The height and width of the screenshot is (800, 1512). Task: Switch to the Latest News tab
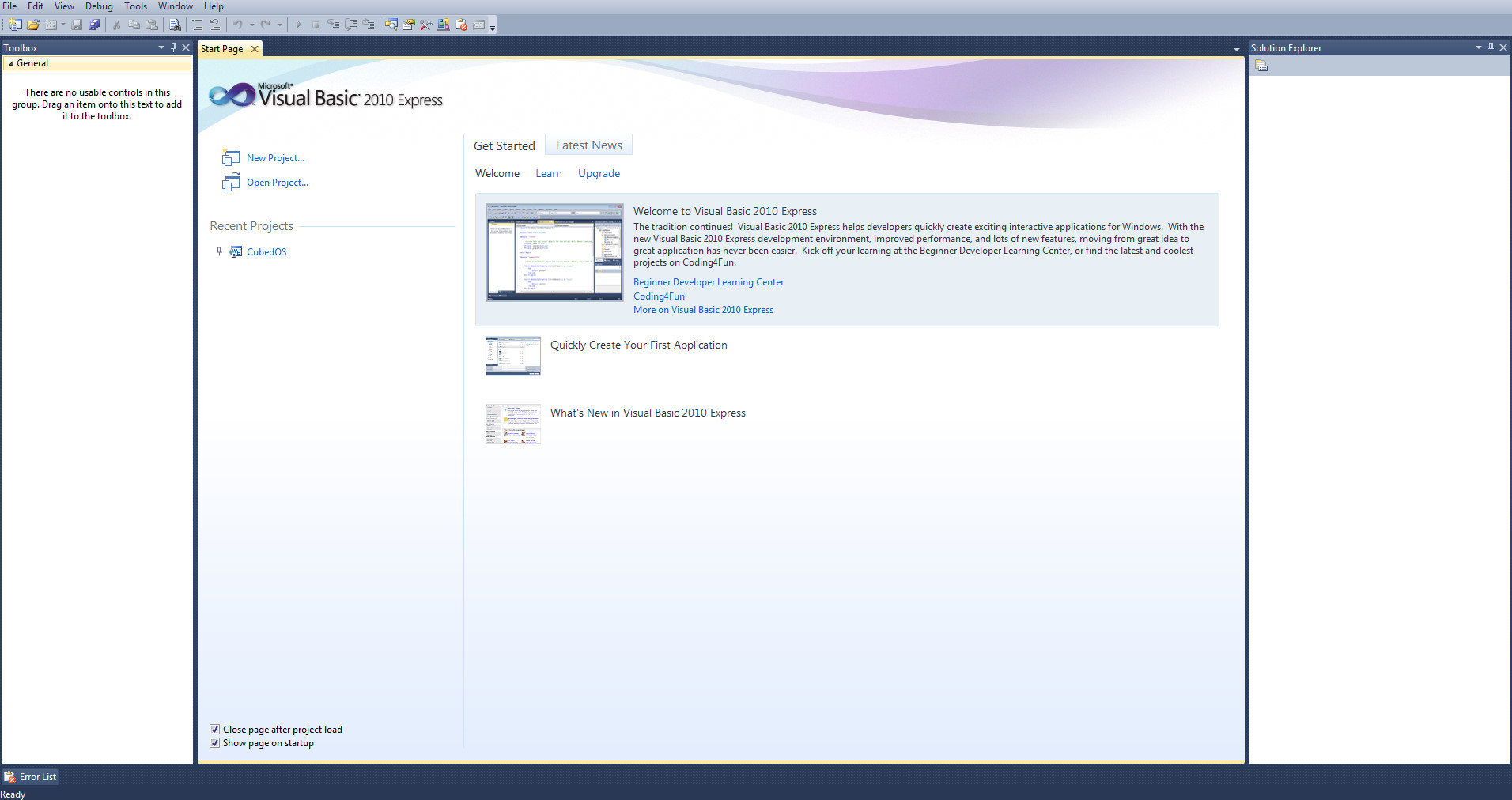pyautogui.click(x=589, y=145)
